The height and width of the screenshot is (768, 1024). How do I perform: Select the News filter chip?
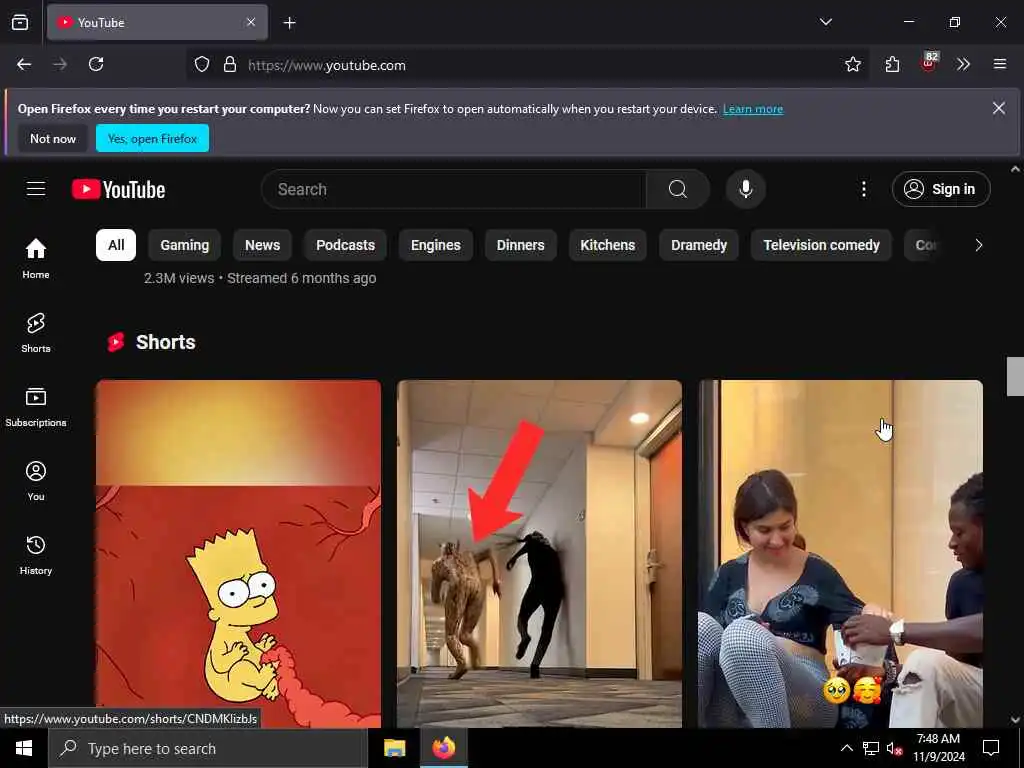click(x=263, y=245)
